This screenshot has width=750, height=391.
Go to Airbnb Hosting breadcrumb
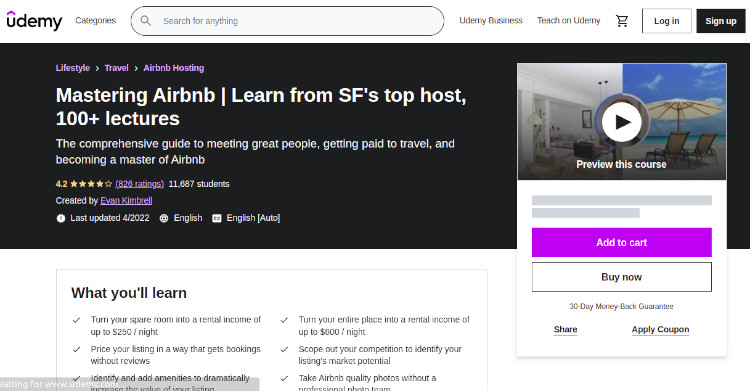click(174, 68)
